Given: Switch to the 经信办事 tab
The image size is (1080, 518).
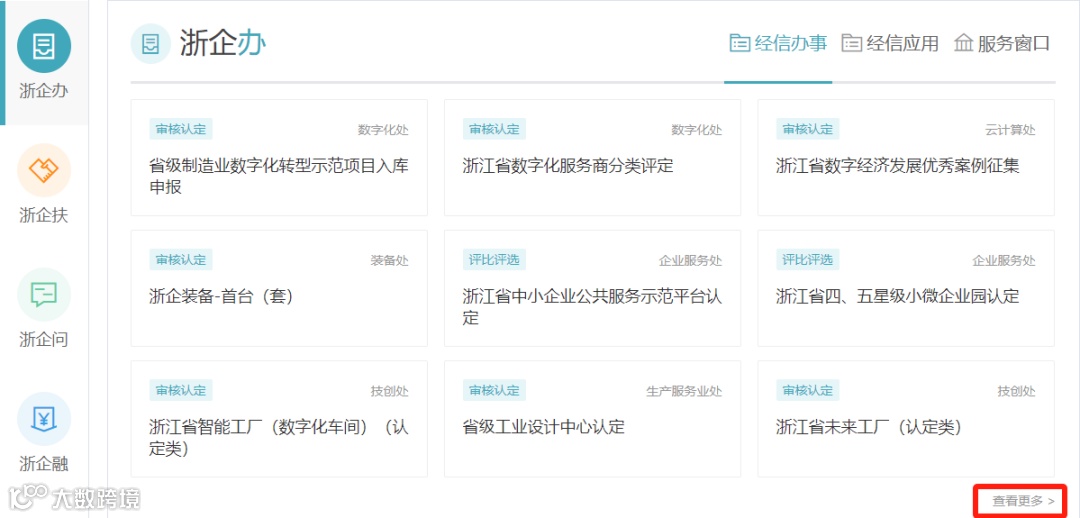Looking at the screenshot, I should click(x=778, y=43).
